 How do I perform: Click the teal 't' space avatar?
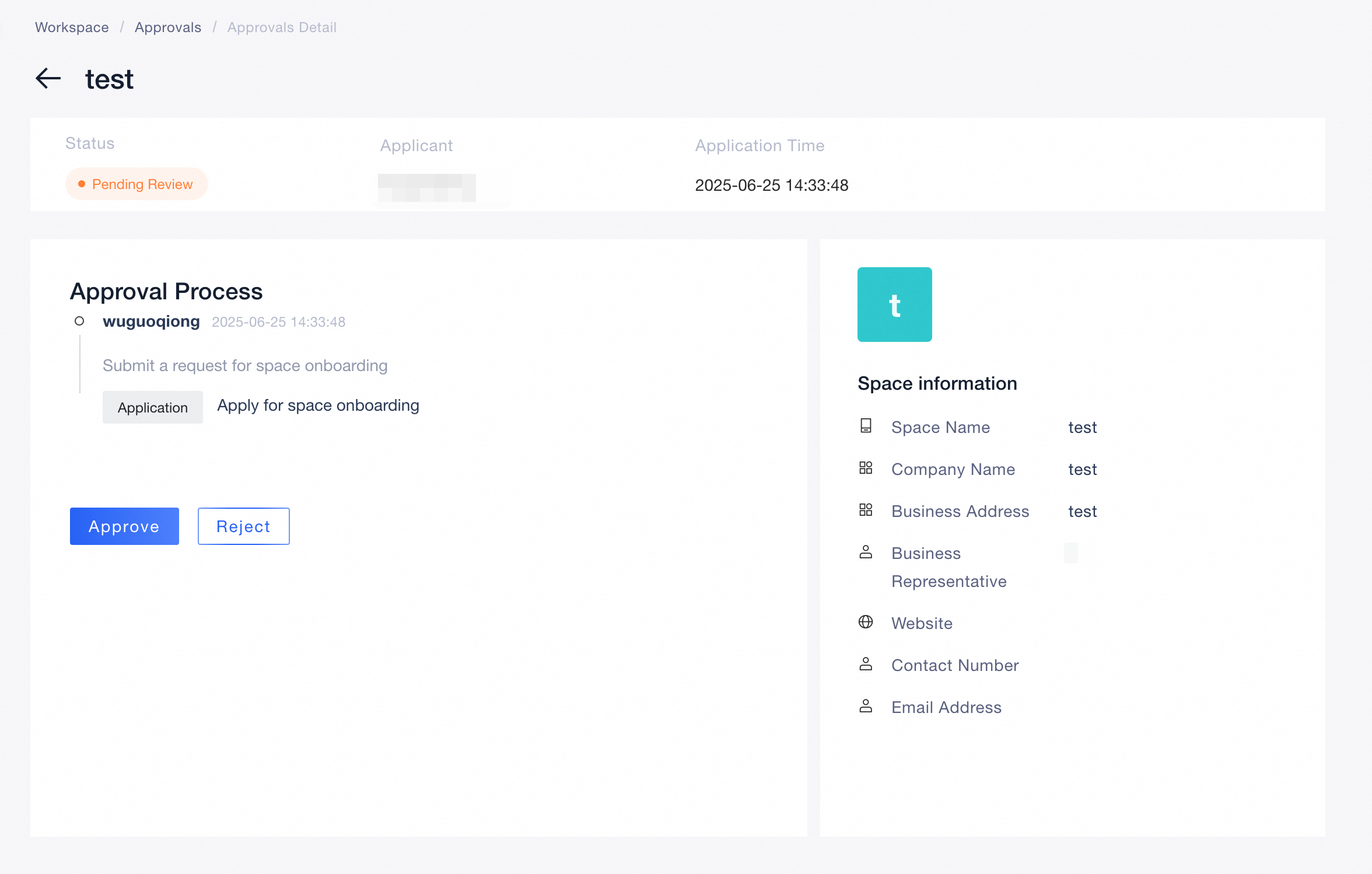pyautogui.click(x=894, y=305)
